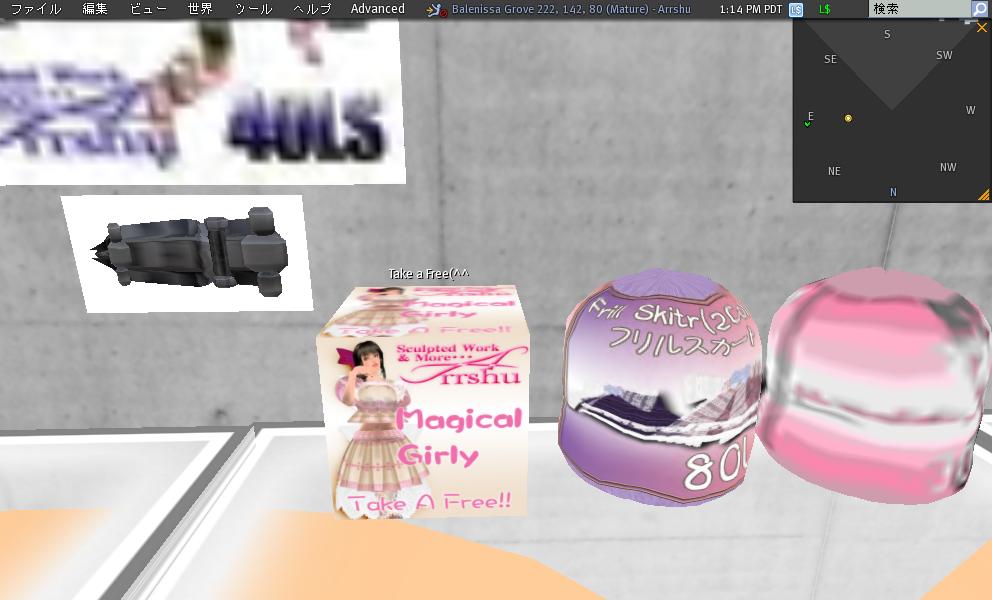Click the SE compass label on mini-map
This screenshot has width=992, height=600.
point(831,59)
